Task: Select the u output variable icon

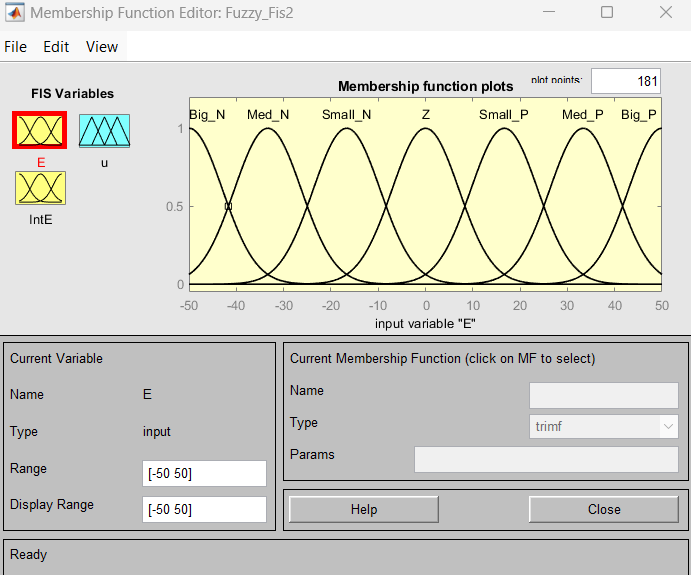Action: [x=104, y=130]
